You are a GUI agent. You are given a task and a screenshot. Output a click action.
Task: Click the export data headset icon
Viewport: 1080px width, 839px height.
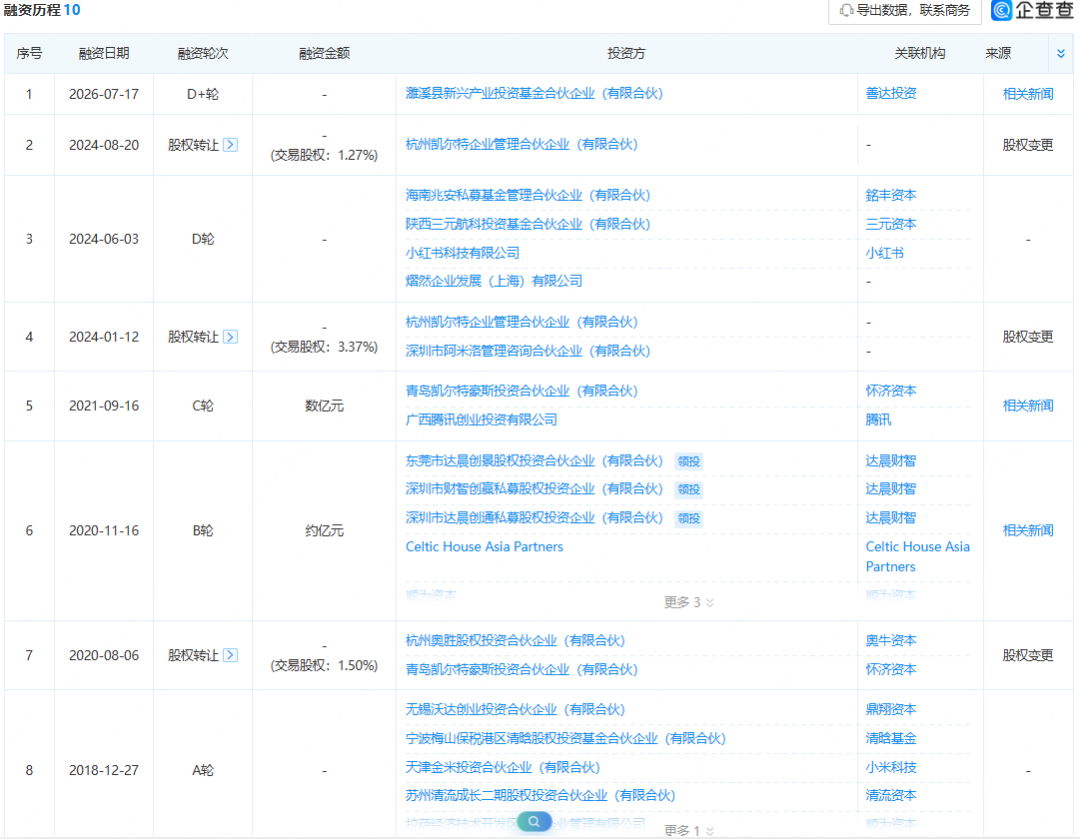pyautogui.click(x=846, y=10)
